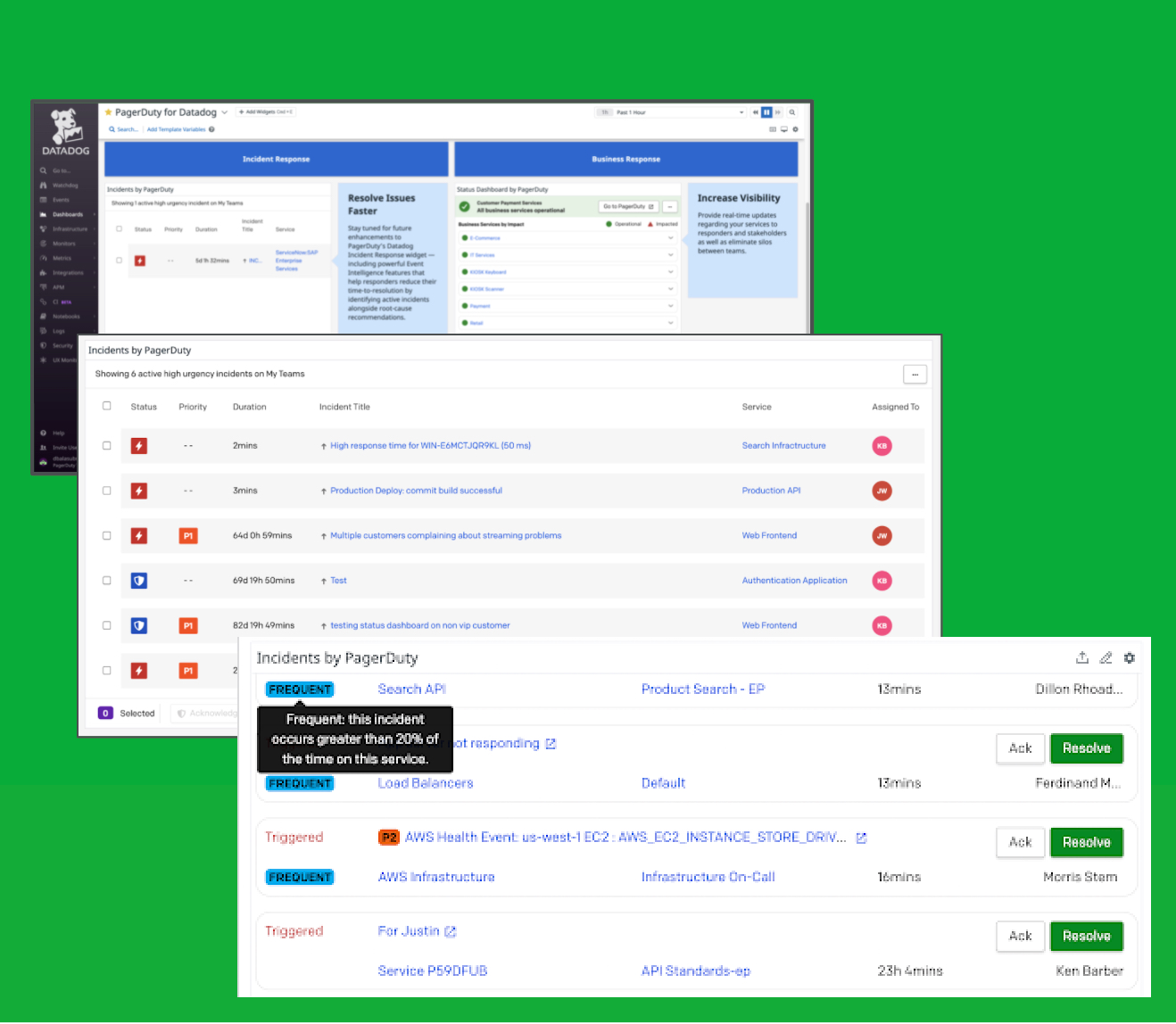
Task: Click acknowledged shield icon of Test incident
Action: (139, 581)
